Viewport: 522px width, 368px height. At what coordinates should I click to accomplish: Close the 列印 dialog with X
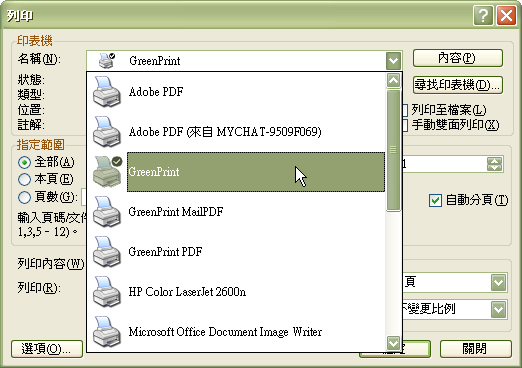pos(506,15)
